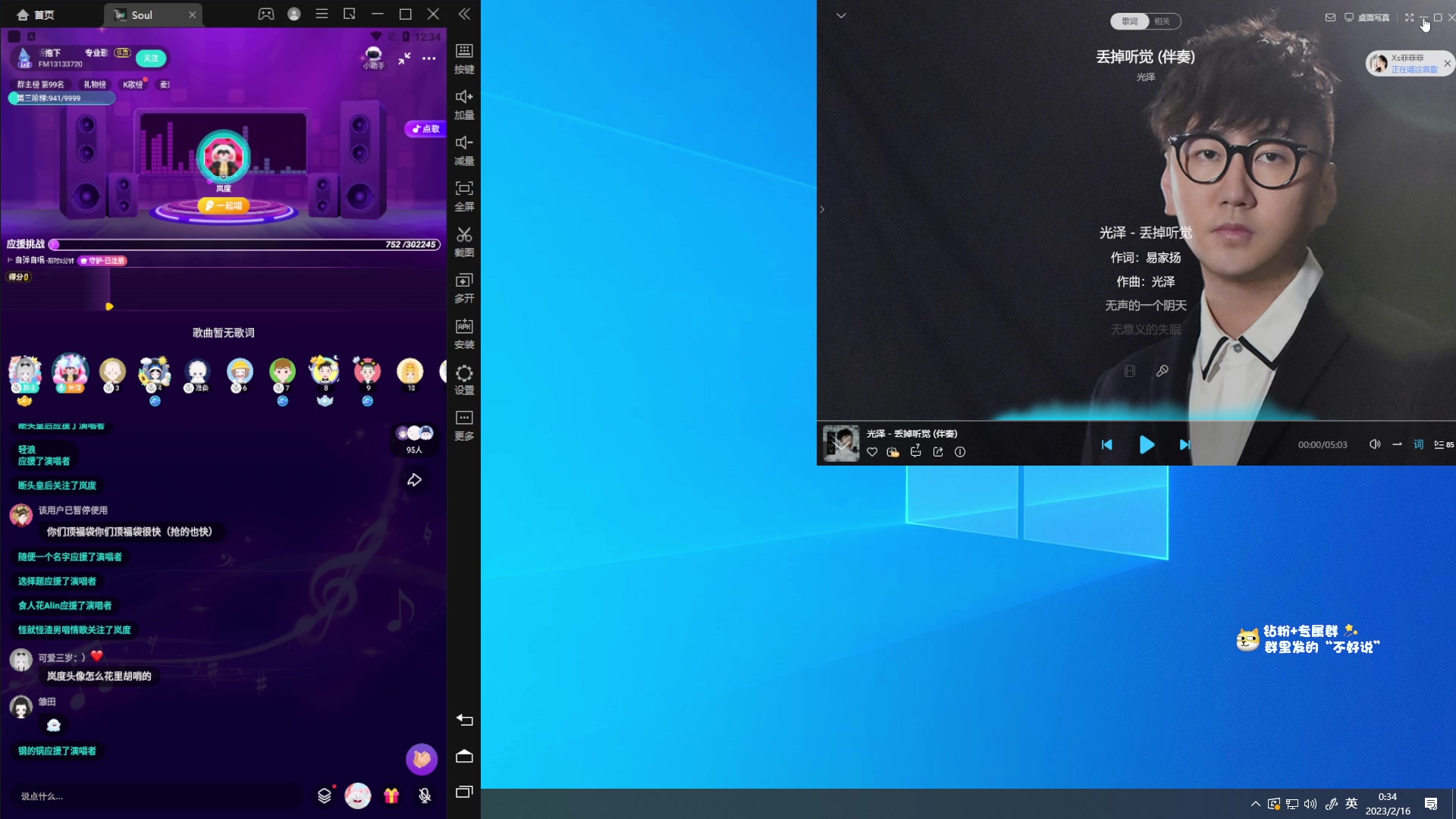Like the current song with heart icon
The width and height of the screenshot is (1456, 819).
pyautogui.click(x=872, y=452)
